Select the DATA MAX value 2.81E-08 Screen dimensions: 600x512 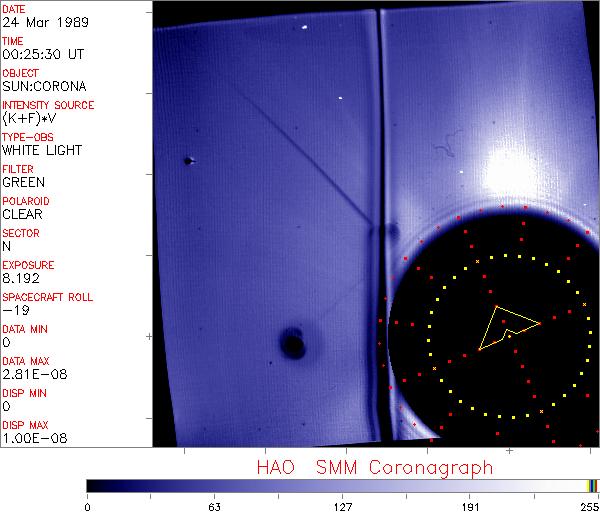tap(31, 375)
